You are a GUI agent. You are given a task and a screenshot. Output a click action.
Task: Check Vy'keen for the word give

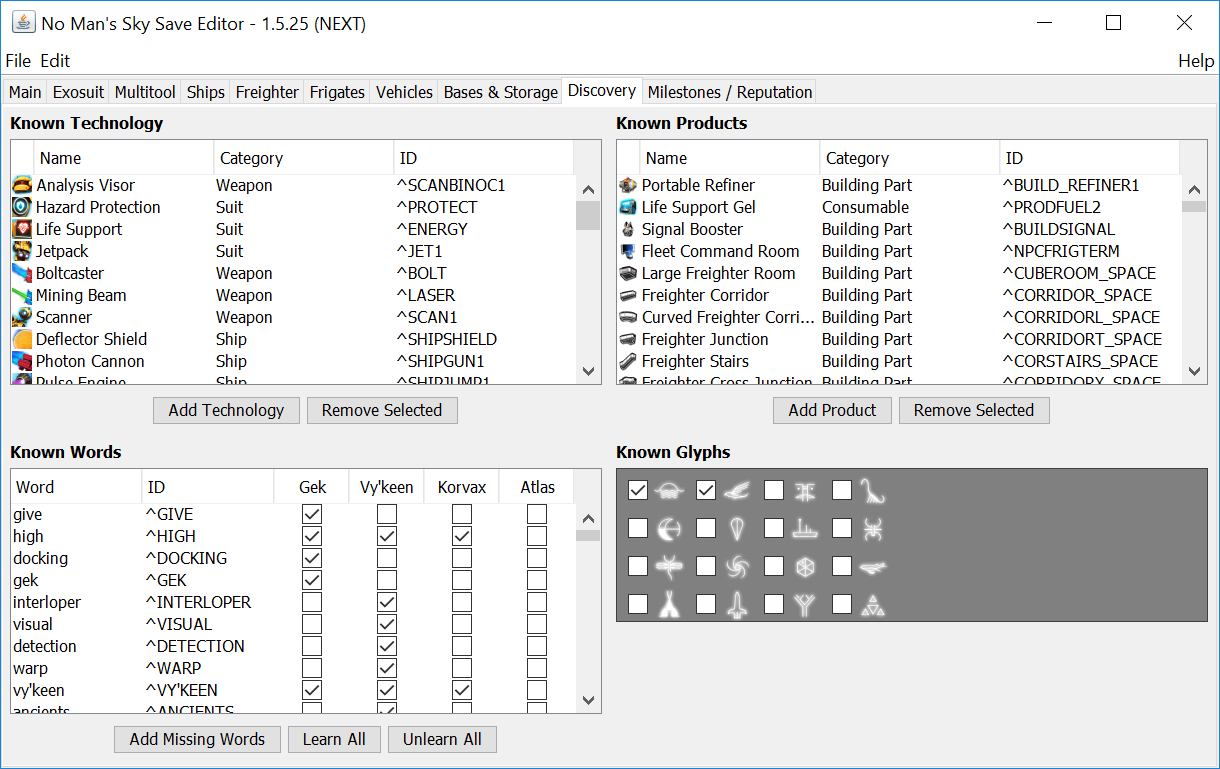[x=387, y=514]
